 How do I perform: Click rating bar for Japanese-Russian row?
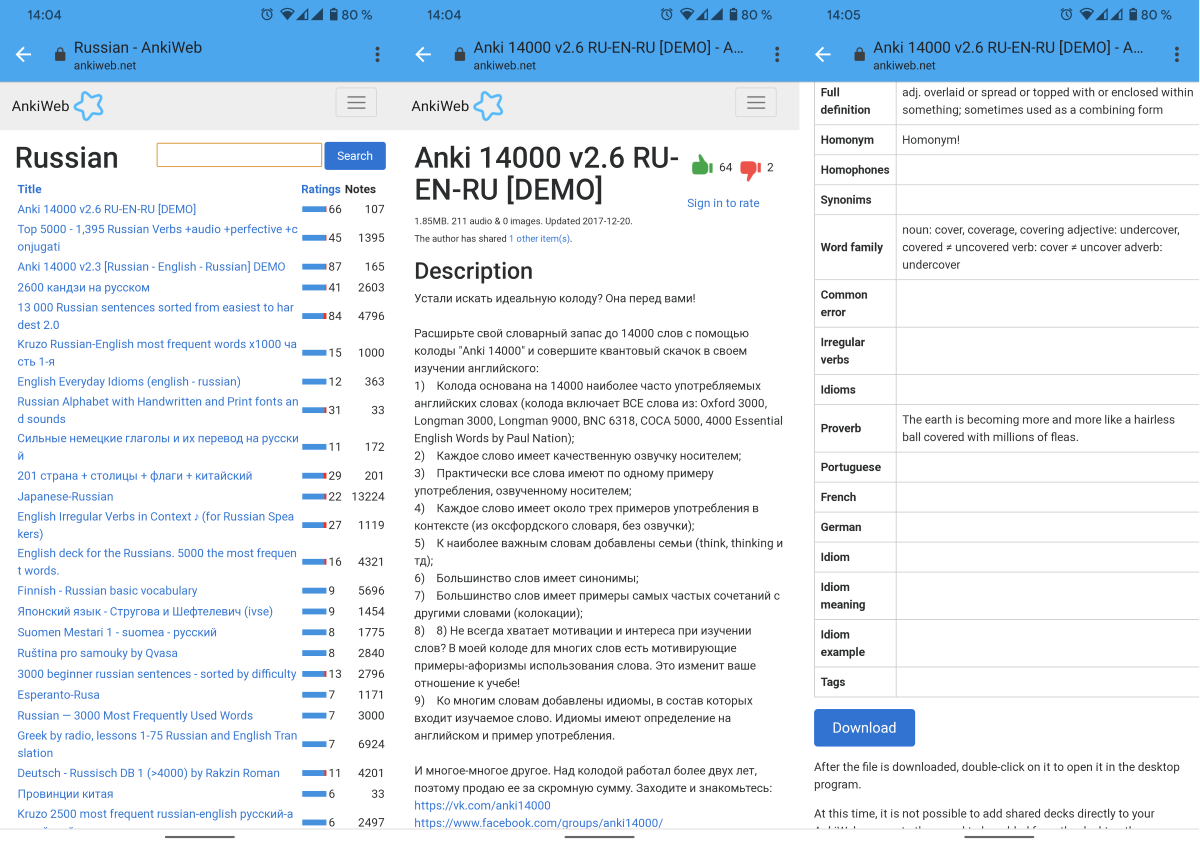(314, 497)
